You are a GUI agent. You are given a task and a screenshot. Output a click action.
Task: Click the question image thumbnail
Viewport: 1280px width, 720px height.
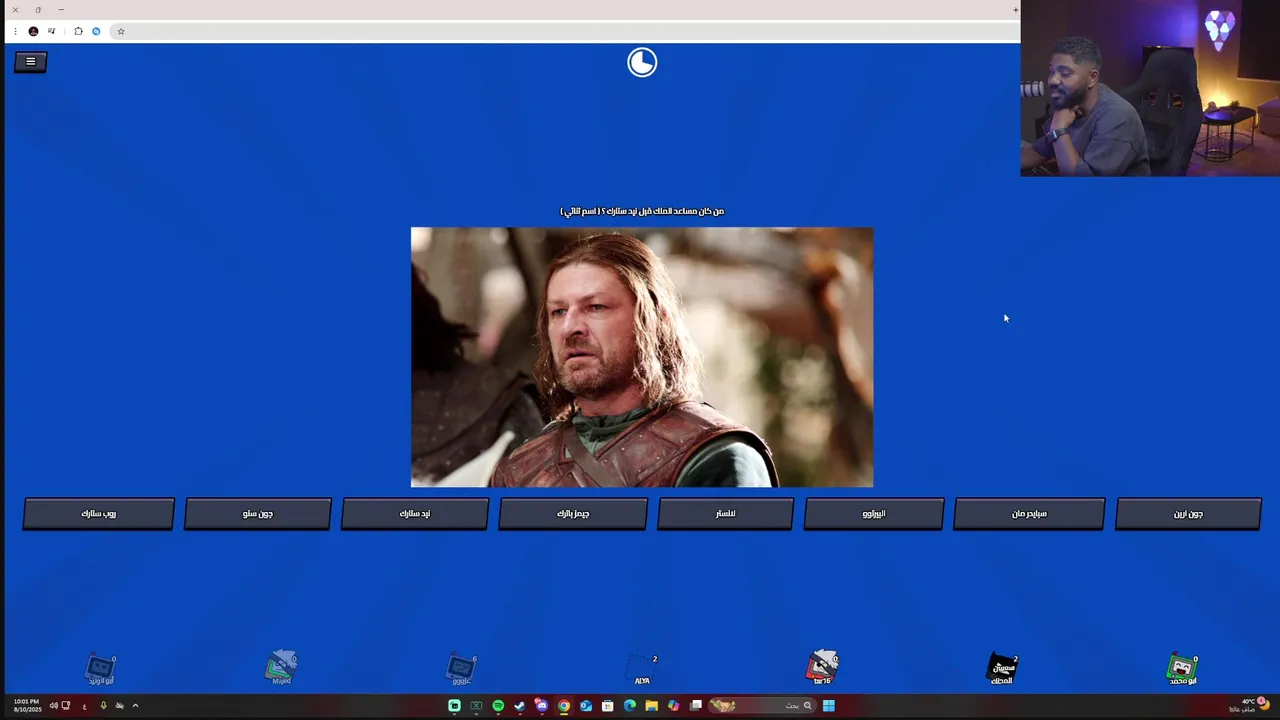tap(642, 357)
